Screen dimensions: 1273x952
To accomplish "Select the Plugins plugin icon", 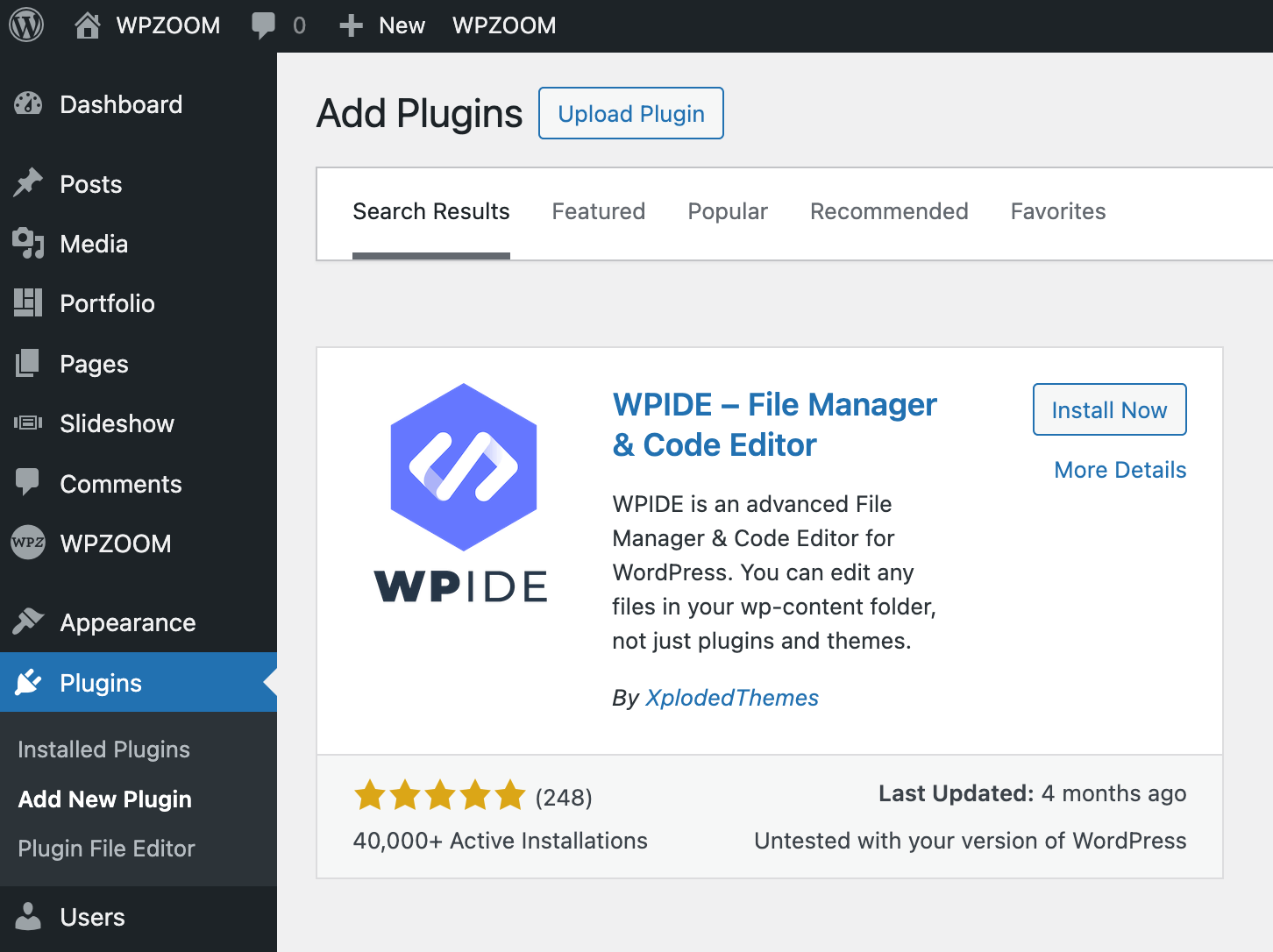I will [29, 682].
